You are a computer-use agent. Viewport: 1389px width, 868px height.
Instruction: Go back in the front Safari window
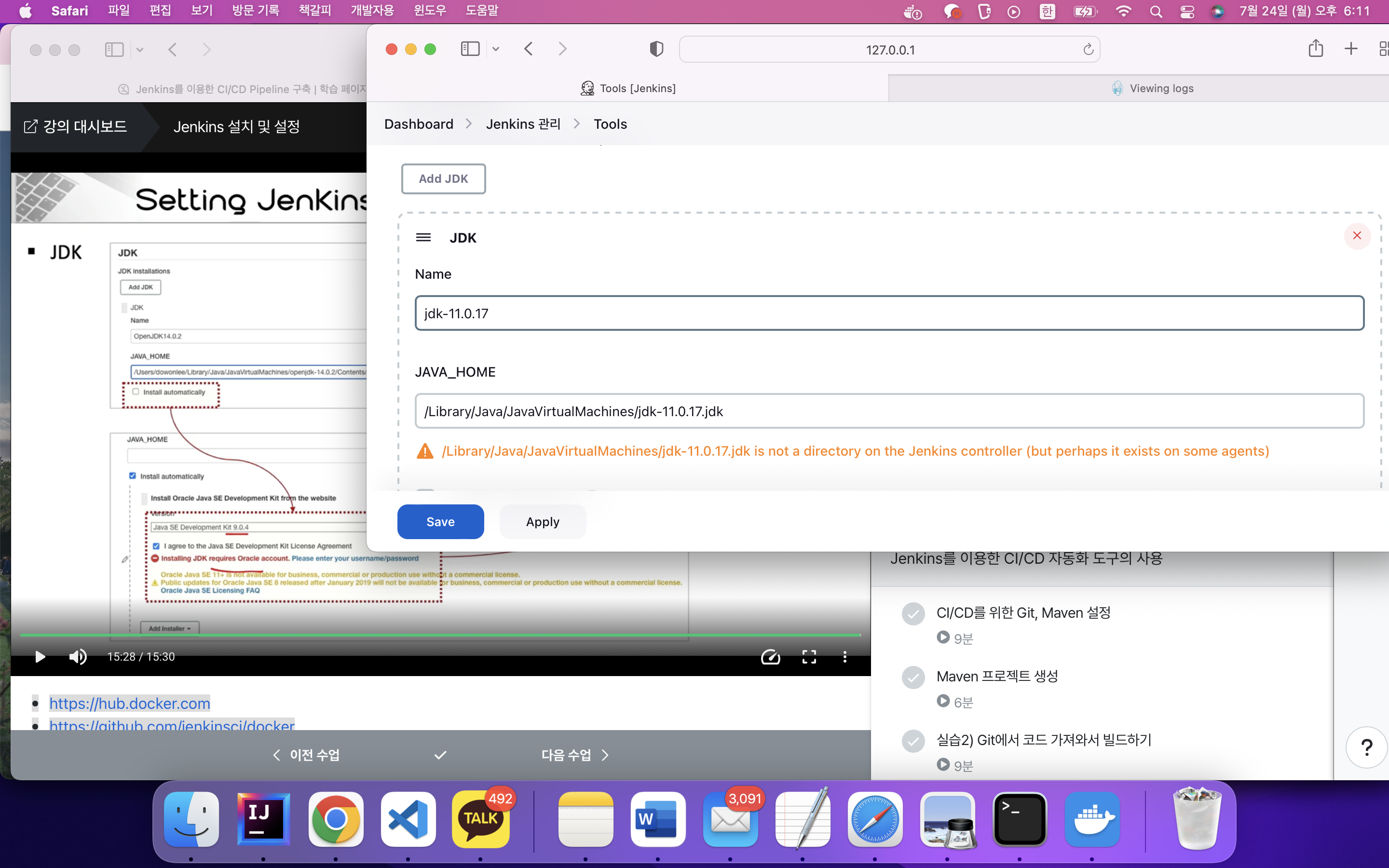coord(529,49)
